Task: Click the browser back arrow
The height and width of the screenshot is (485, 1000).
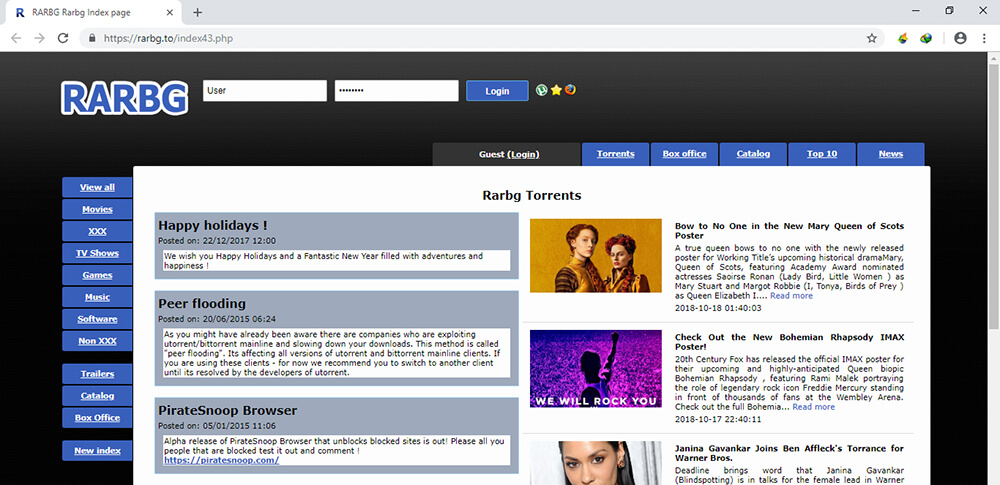Action: coord(16,38)
